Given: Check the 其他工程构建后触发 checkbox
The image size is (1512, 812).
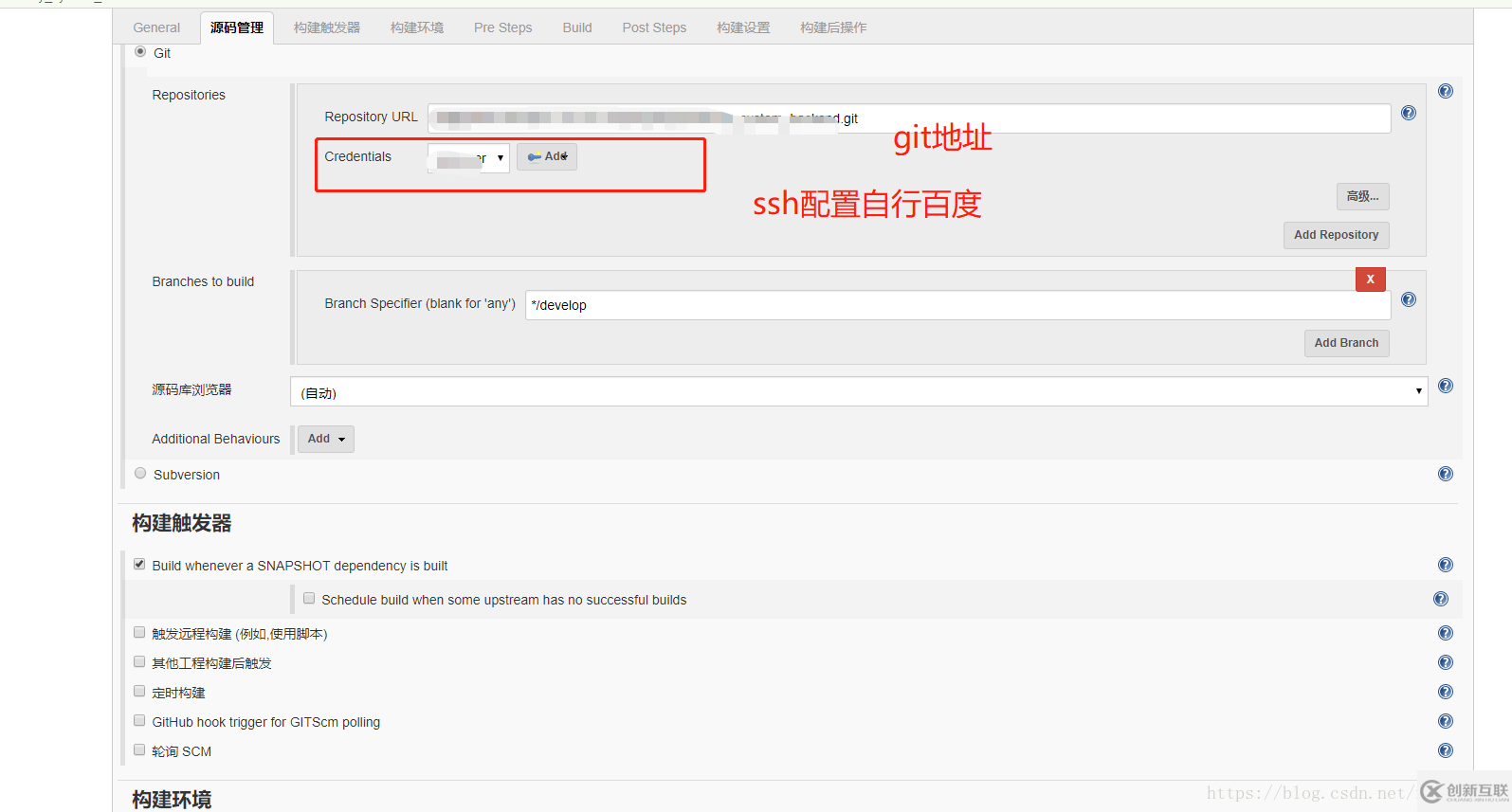Looking at the screenshot, I should click(139, 662).
